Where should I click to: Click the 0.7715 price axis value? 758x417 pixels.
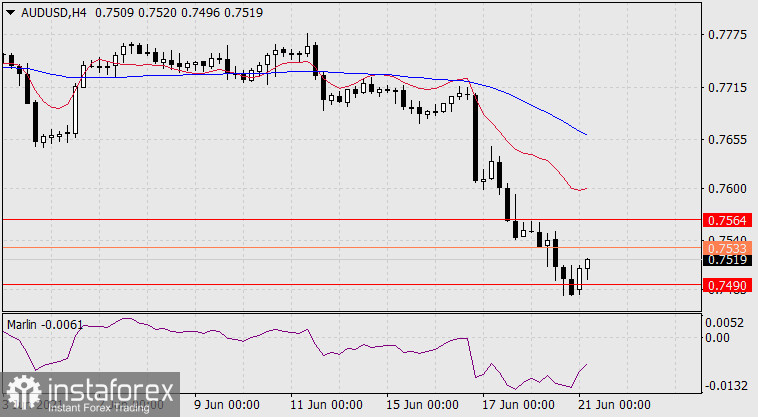coord(726,90)
